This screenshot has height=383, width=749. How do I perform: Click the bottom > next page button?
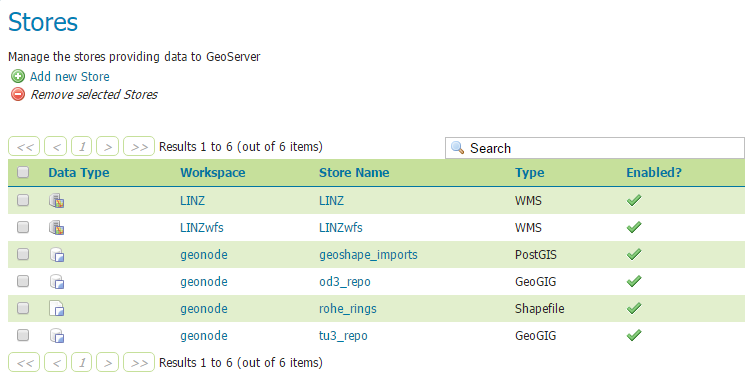coord(107,362)
